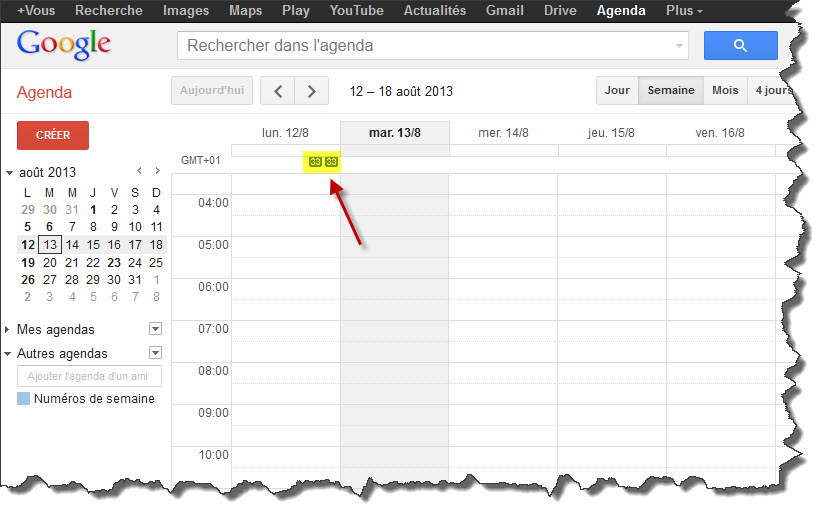The image size is (826, 519).
Task: Open Recherche in the top bar
Action: 109,11
